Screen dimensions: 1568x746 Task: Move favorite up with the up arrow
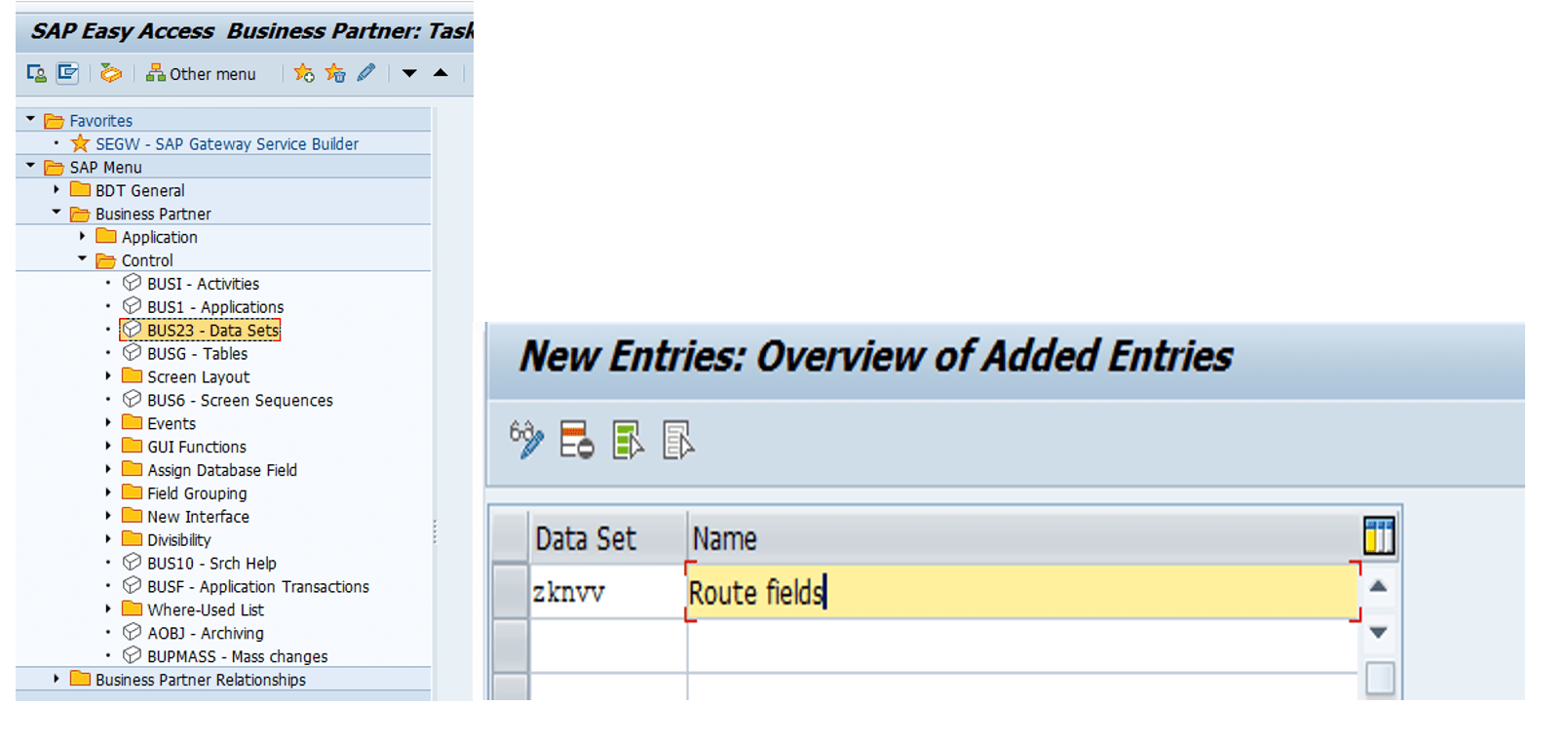(x=440, y=73)
